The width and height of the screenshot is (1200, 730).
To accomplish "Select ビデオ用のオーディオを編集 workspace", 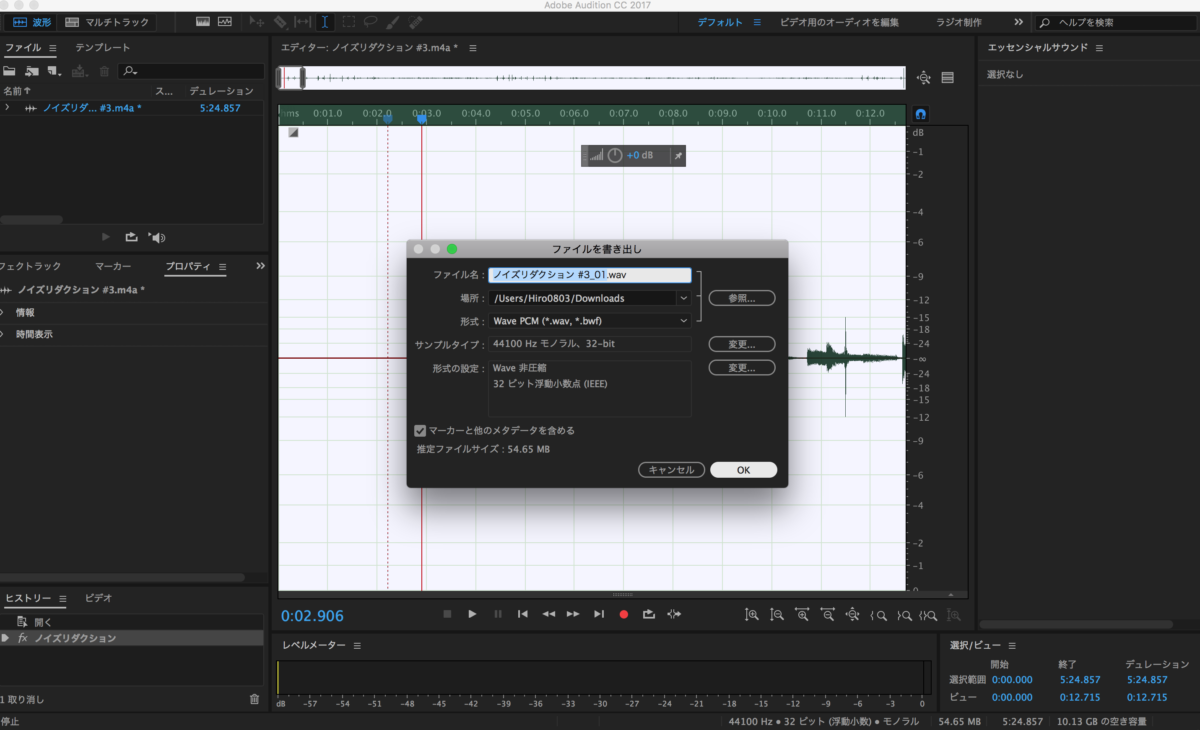I will [840, 21].
